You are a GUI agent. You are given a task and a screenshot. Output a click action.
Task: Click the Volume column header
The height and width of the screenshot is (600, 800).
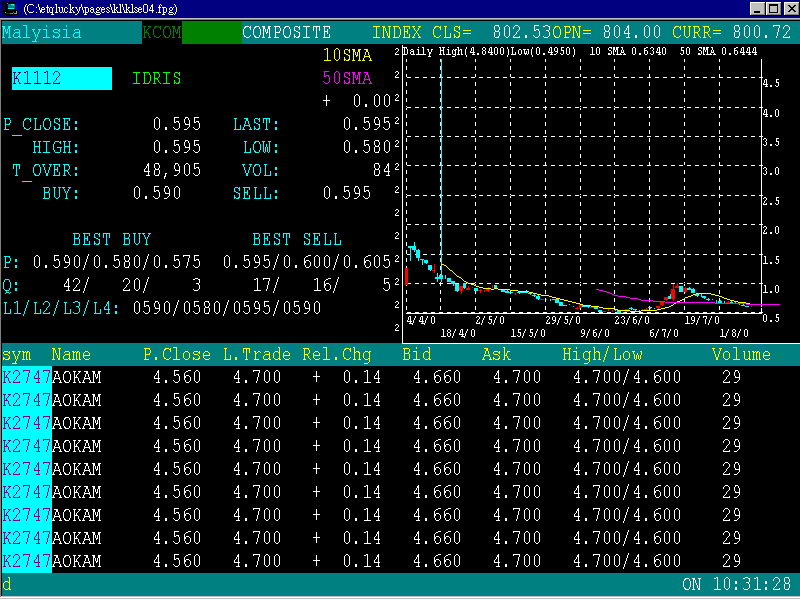coord(742,354)
